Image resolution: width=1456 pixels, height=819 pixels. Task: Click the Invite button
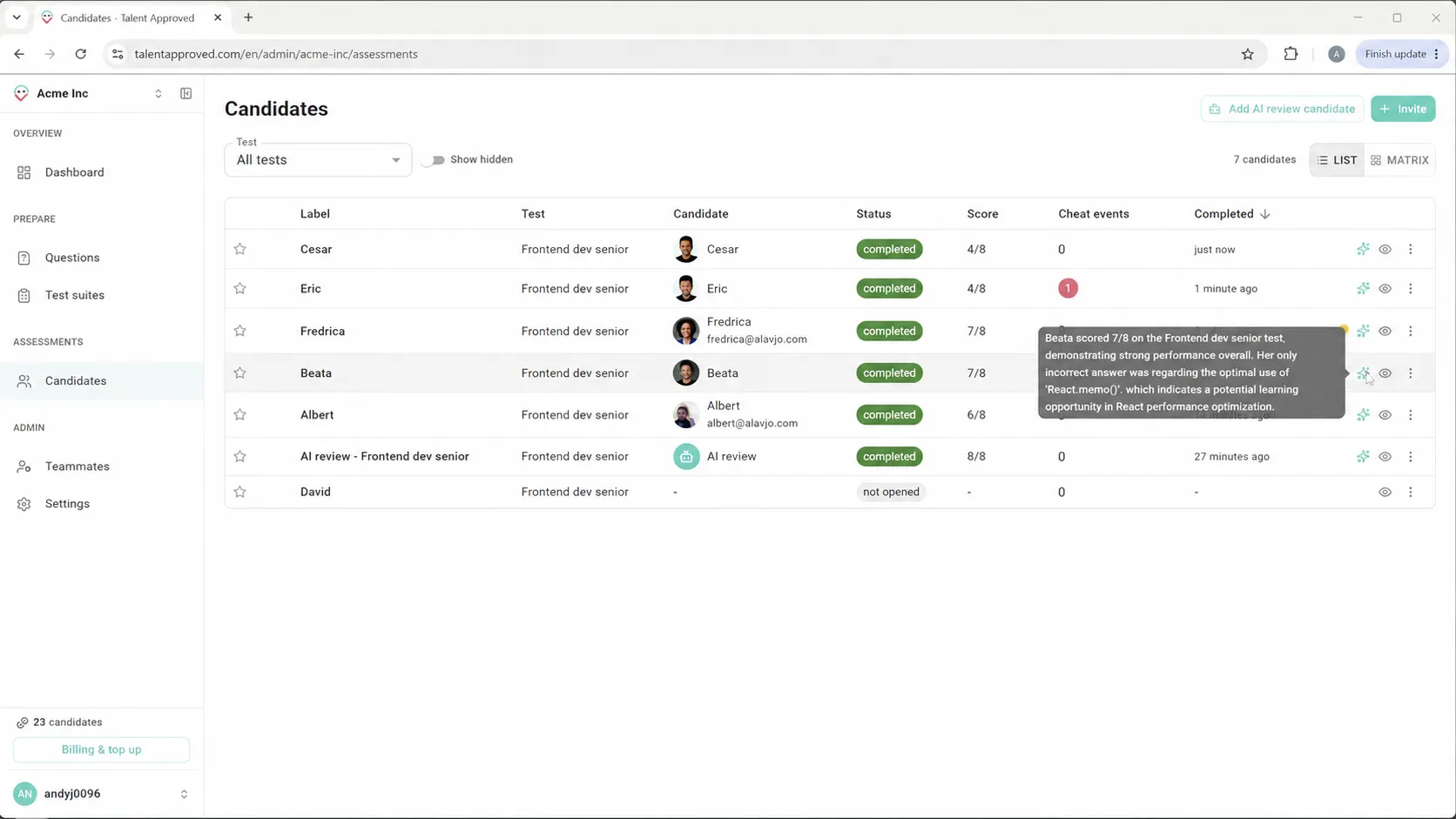click(x=1403, y=109)
